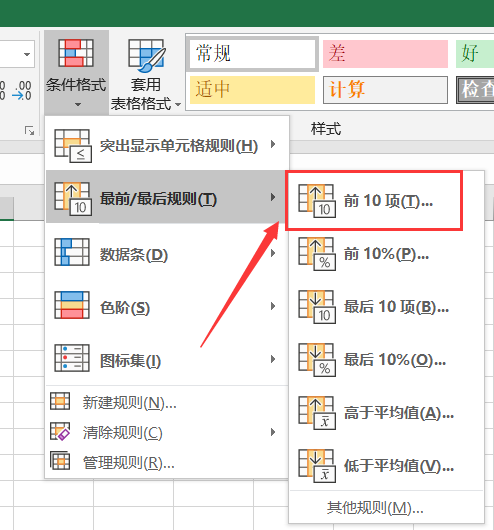Expand the 图标集 submenu arrow

[273, 359]
